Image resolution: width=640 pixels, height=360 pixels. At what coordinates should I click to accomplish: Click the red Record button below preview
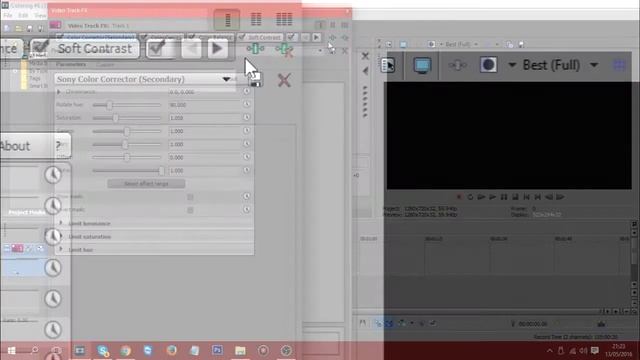[459, 197]
